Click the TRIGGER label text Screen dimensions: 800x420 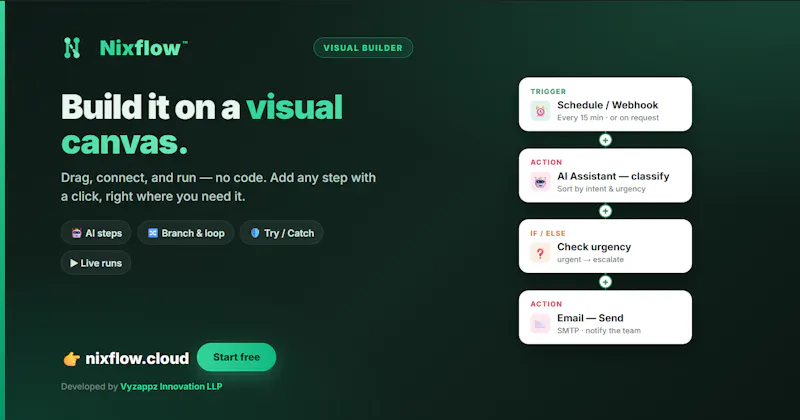point(548,91)
